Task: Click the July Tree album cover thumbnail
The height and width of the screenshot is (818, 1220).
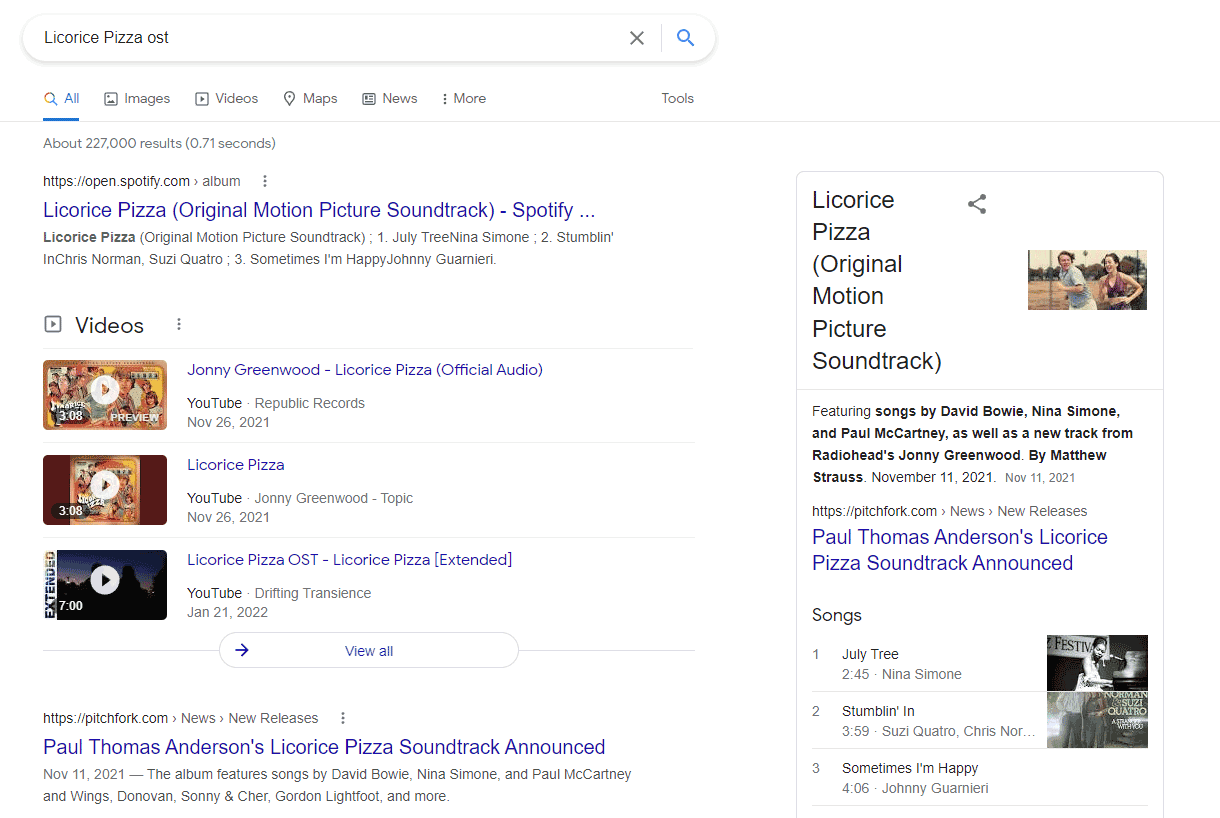Action: point(1097,663)
